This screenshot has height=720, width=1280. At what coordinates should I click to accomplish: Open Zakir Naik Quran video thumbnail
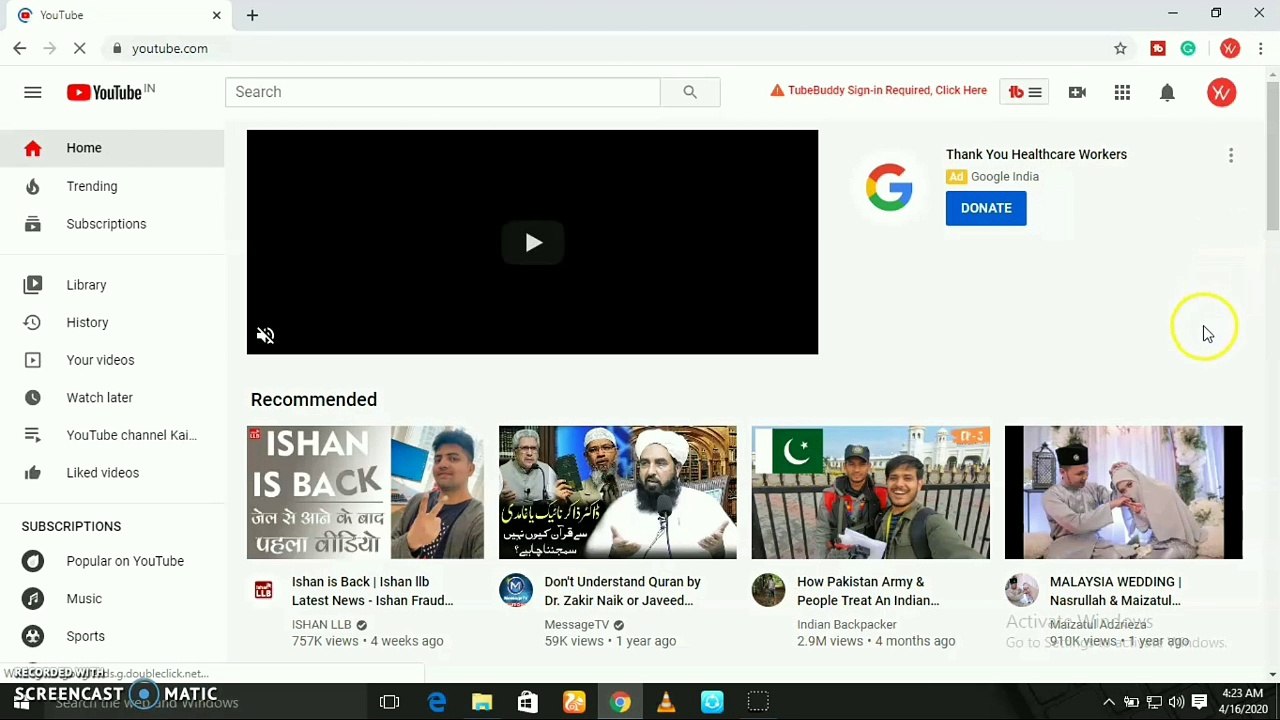[618, 492]
